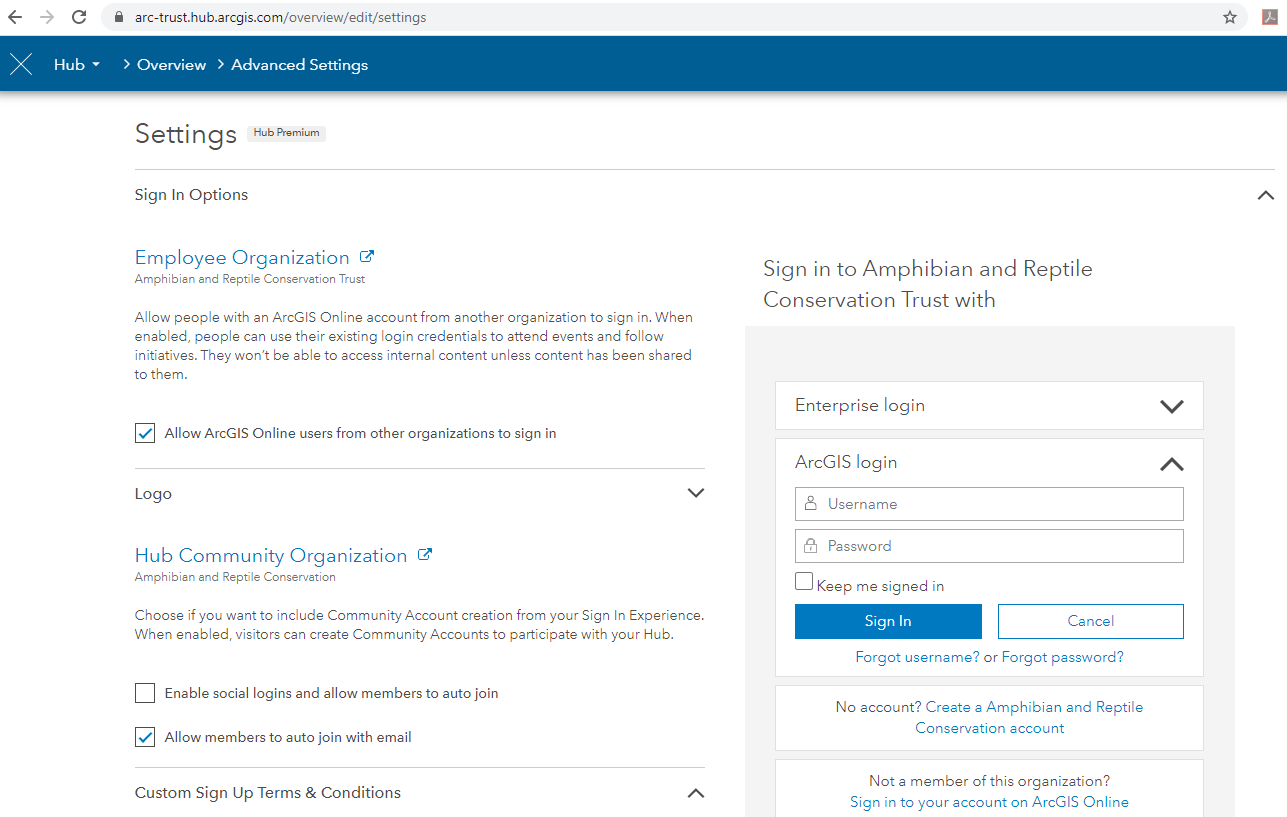This screenshot has height=817, width=1287.
Task: Open Hub Community Organization external link icon
Action: click(x=425, y=554)
